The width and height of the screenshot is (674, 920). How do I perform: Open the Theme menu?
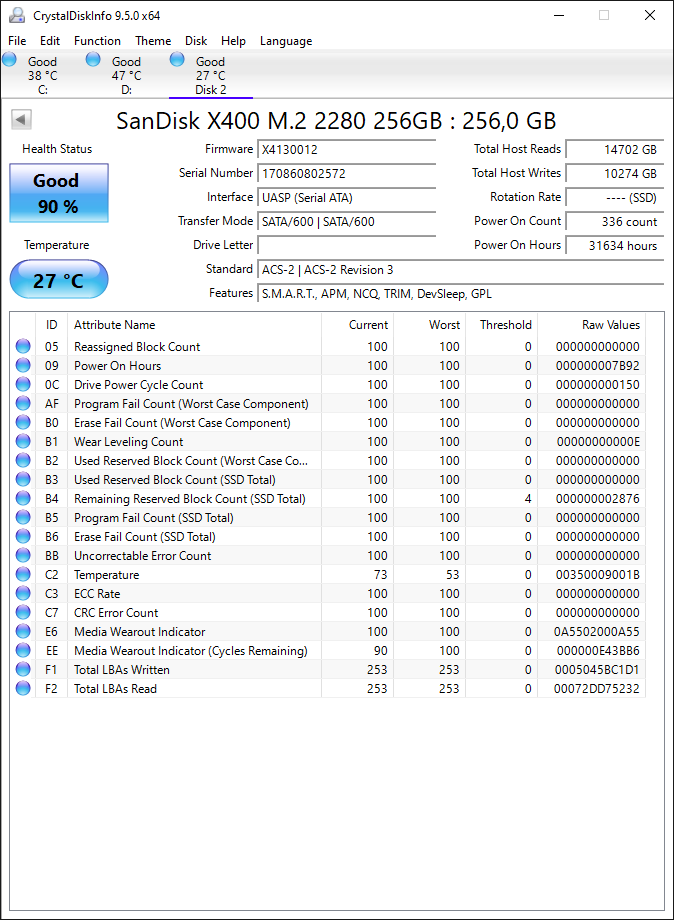(153, 40)
